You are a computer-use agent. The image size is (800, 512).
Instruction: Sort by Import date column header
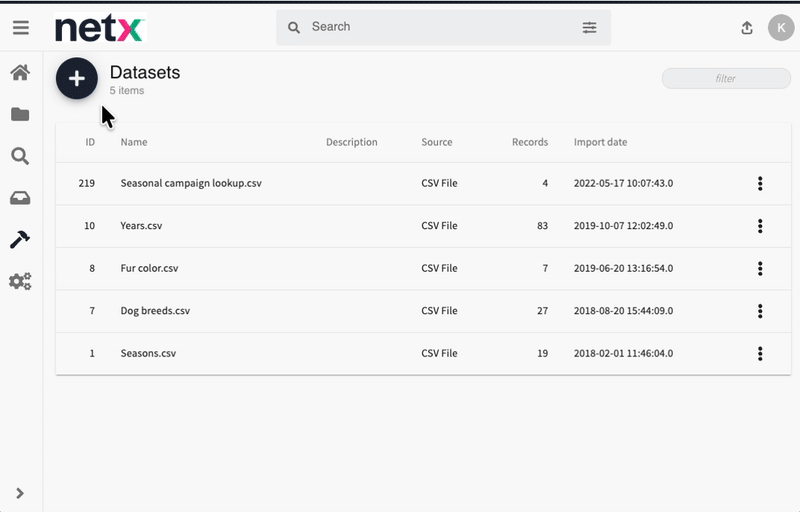pyautogui.click(x=600, y=142)
